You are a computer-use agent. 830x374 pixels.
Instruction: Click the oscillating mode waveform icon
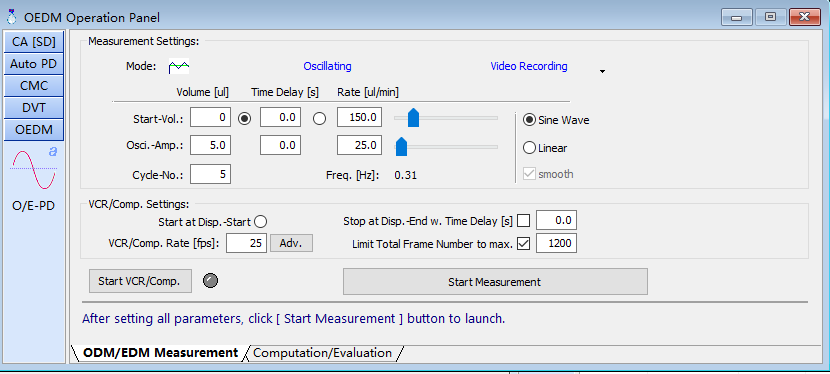(x=178, y=67)
